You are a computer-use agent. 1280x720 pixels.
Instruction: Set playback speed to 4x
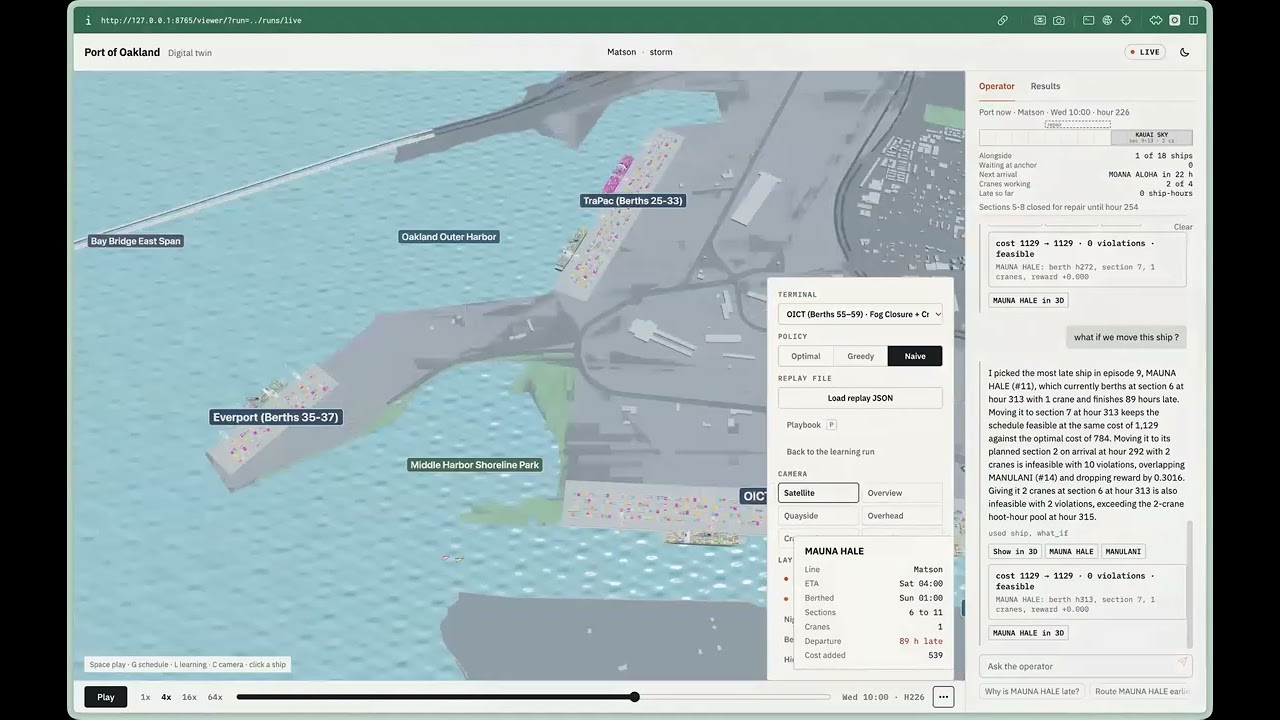pos(166,697)
